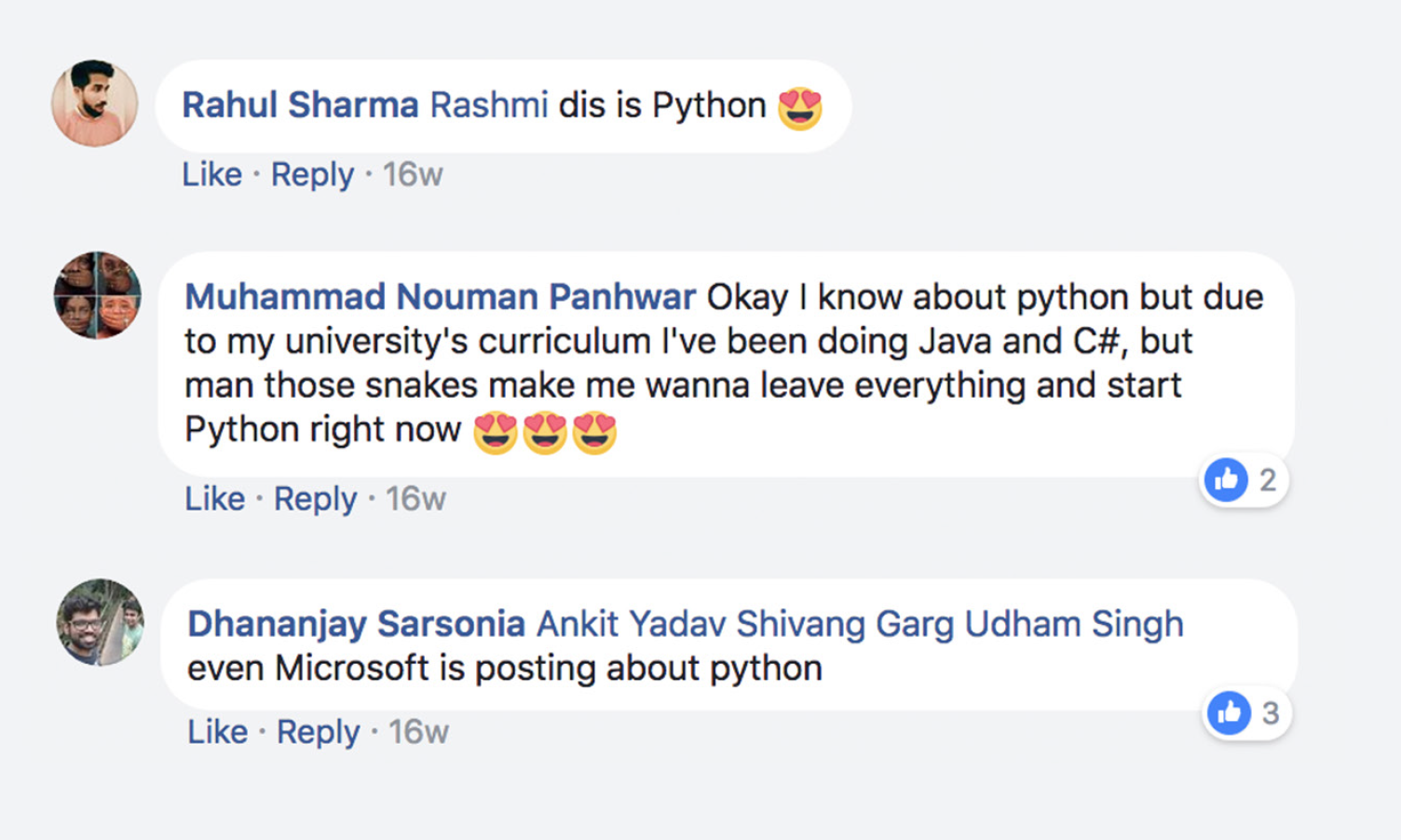Open the Dhananjay Sarsonia name link
Screen dimensions: 1401x840
(x=356, y=624)
